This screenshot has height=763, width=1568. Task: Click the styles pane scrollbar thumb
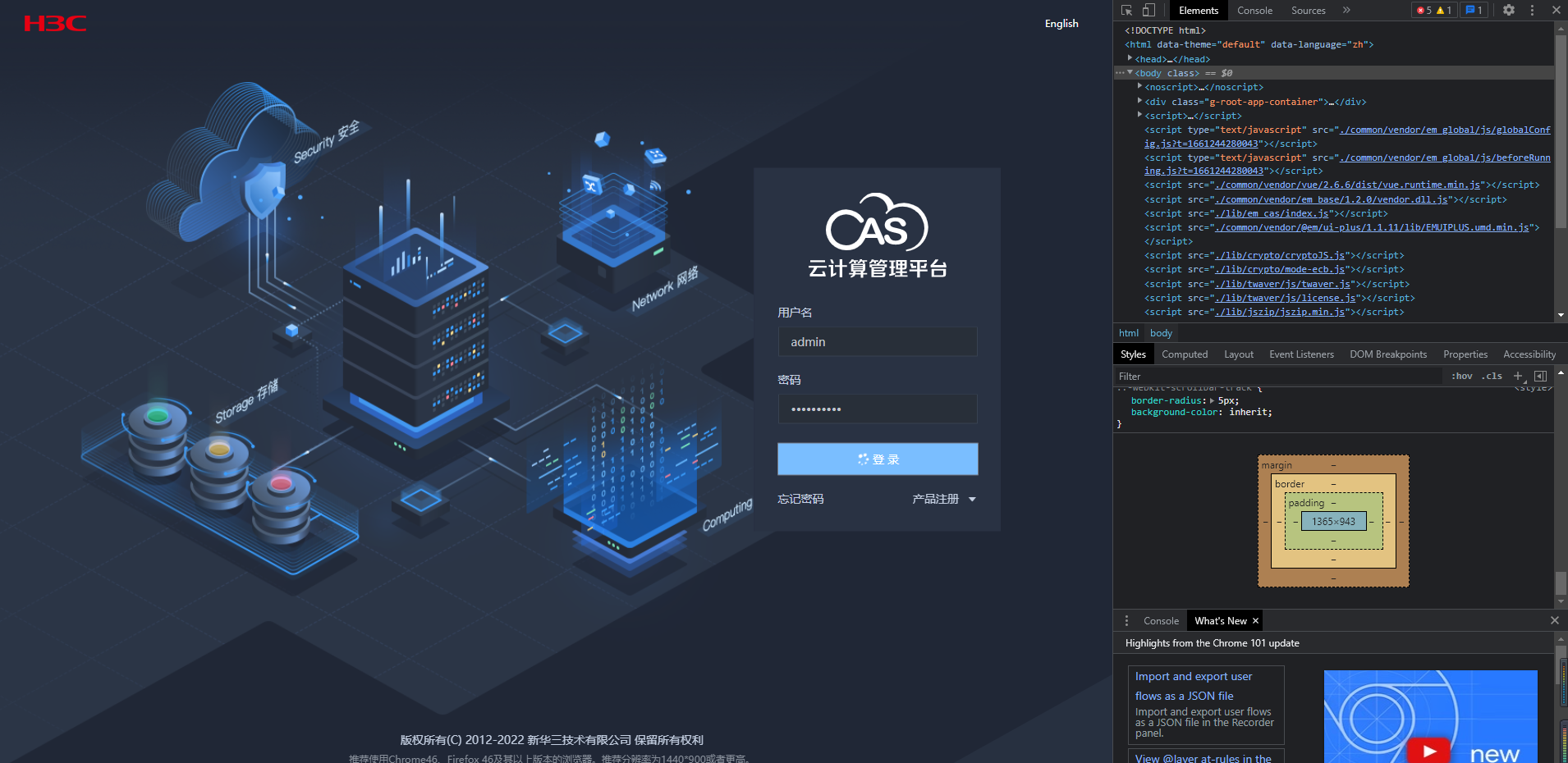click(1561, 583)
